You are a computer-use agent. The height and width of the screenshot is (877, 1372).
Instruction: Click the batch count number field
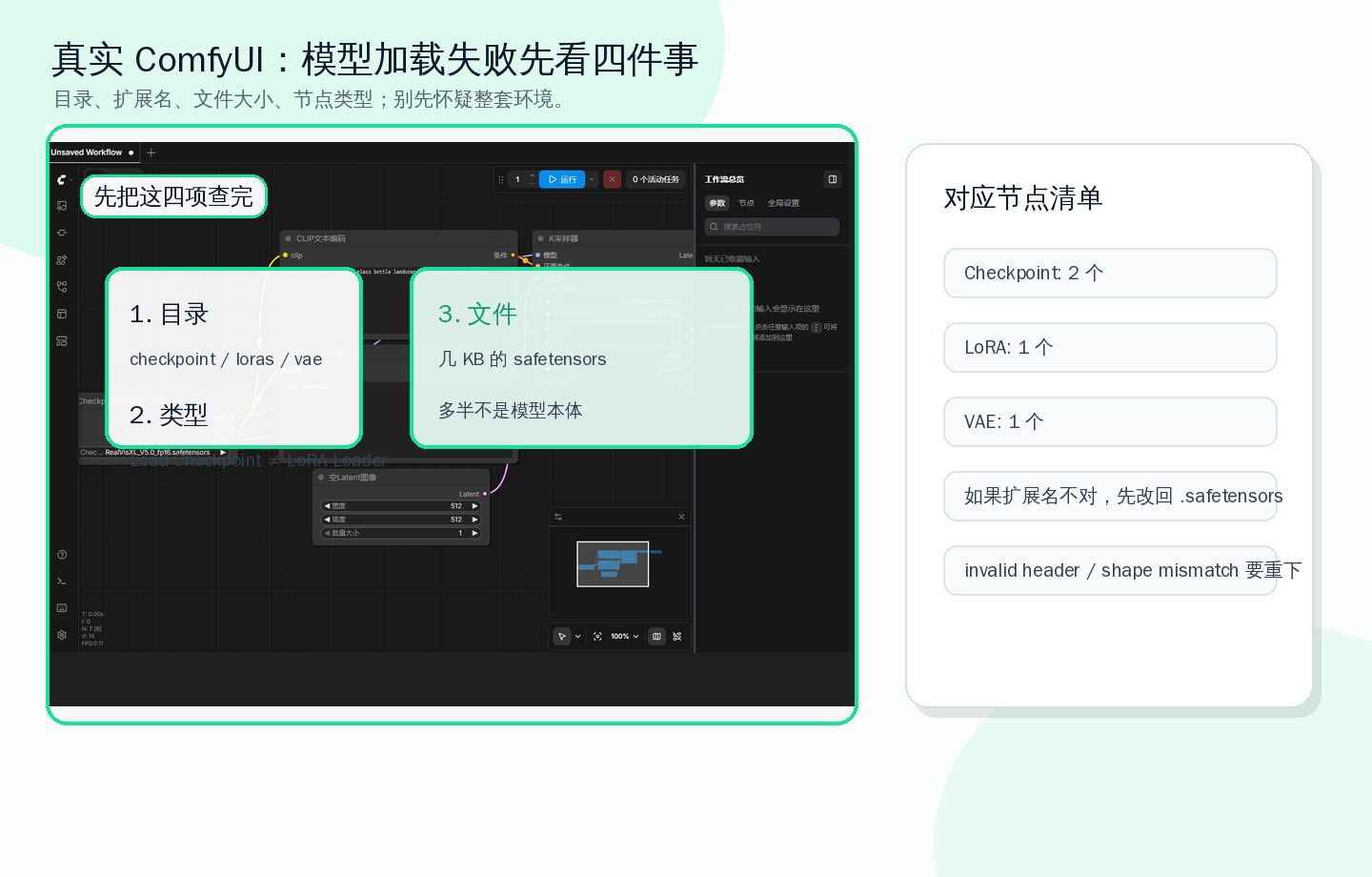click(518, 179)
